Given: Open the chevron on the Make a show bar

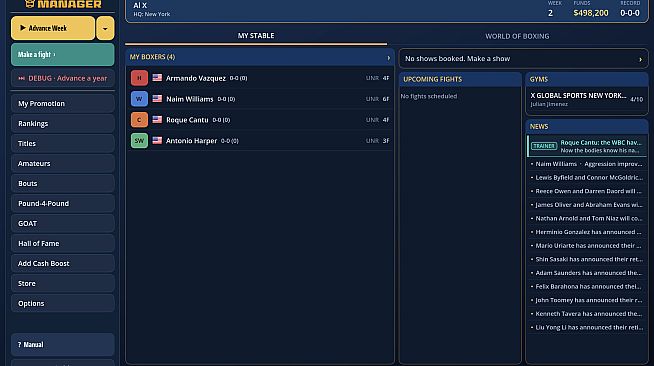Looking at the screenshot, I should [640, 60].
